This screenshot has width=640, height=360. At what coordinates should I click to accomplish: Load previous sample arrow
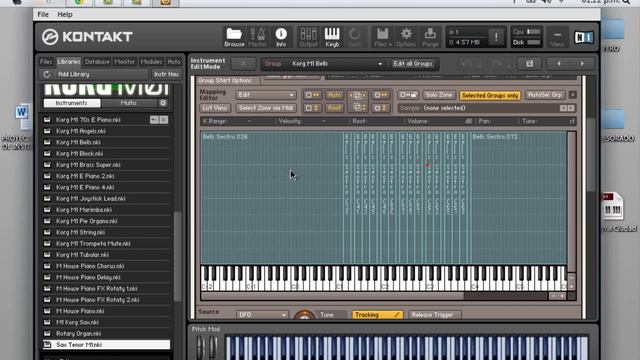point(563,108)
